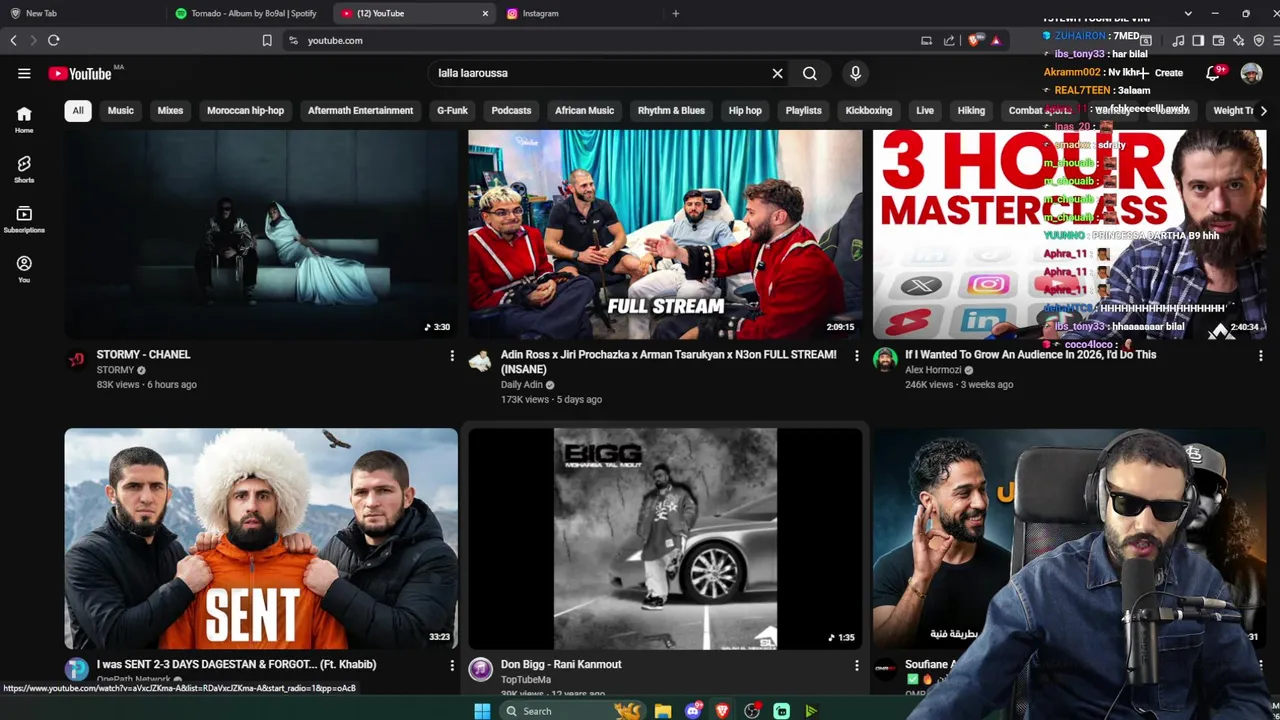Select the Hiking filter chip
The width and height of the screenshot is (1280, 720).
pos(971,110)
